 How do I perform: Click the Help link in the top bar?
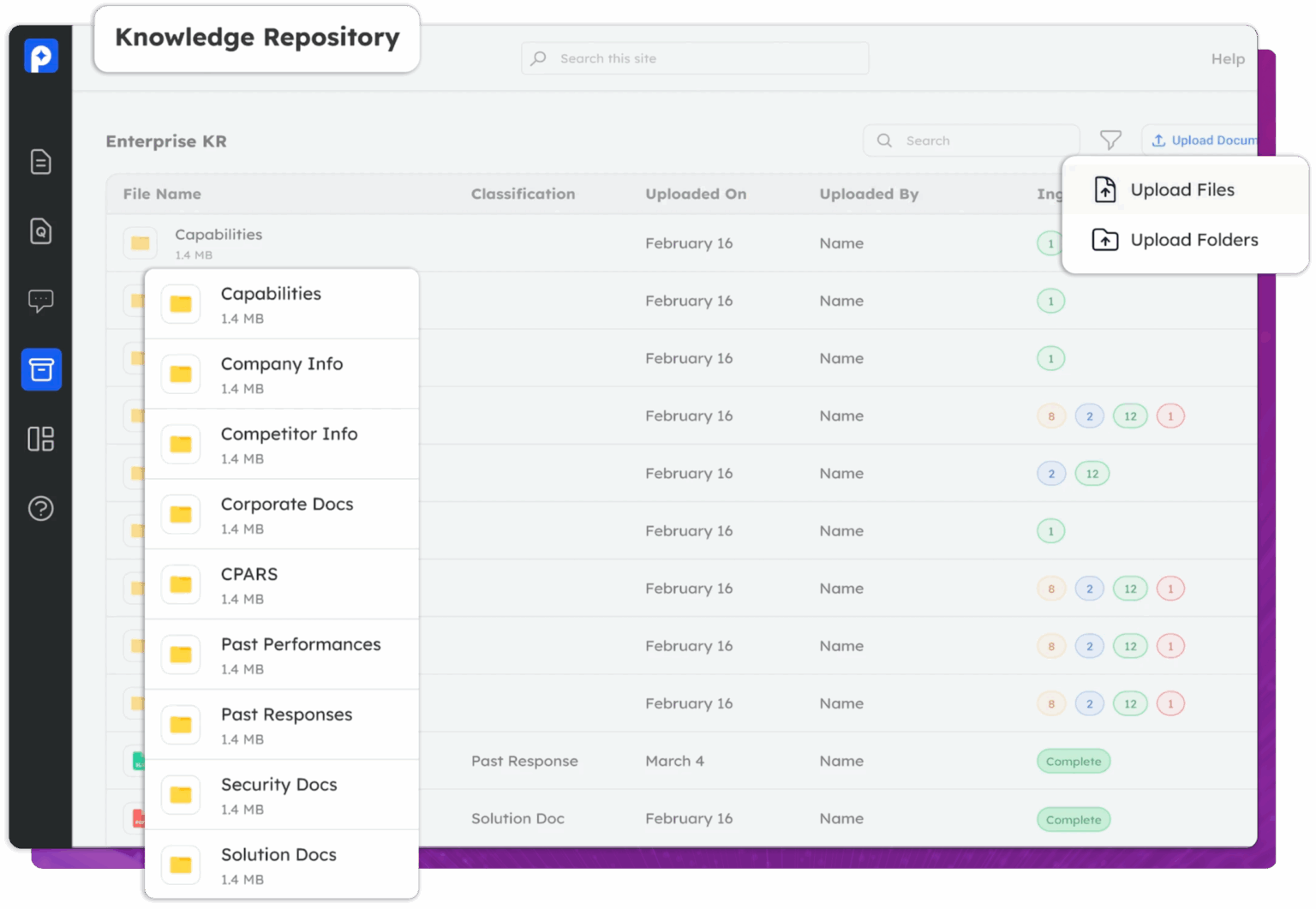[x=1227, y=58]
